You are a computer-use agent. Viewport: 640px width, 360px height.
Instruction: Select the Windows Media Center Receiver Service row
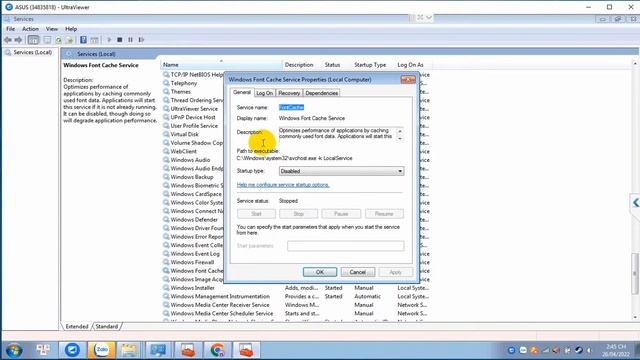click(296, 305)
